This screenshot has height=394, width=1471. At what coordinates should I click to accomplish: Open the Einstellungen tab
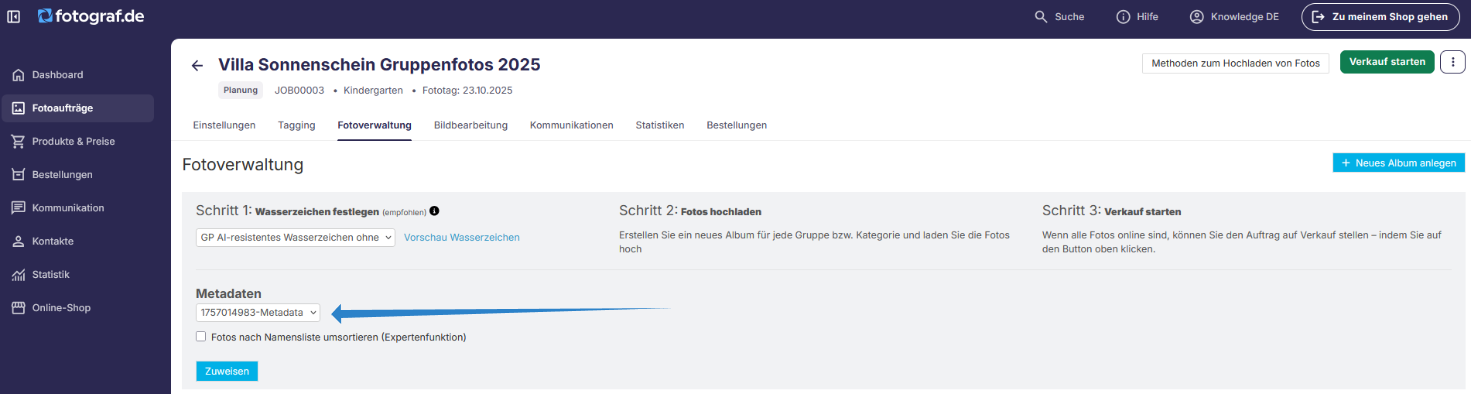[x=224, y=125]
